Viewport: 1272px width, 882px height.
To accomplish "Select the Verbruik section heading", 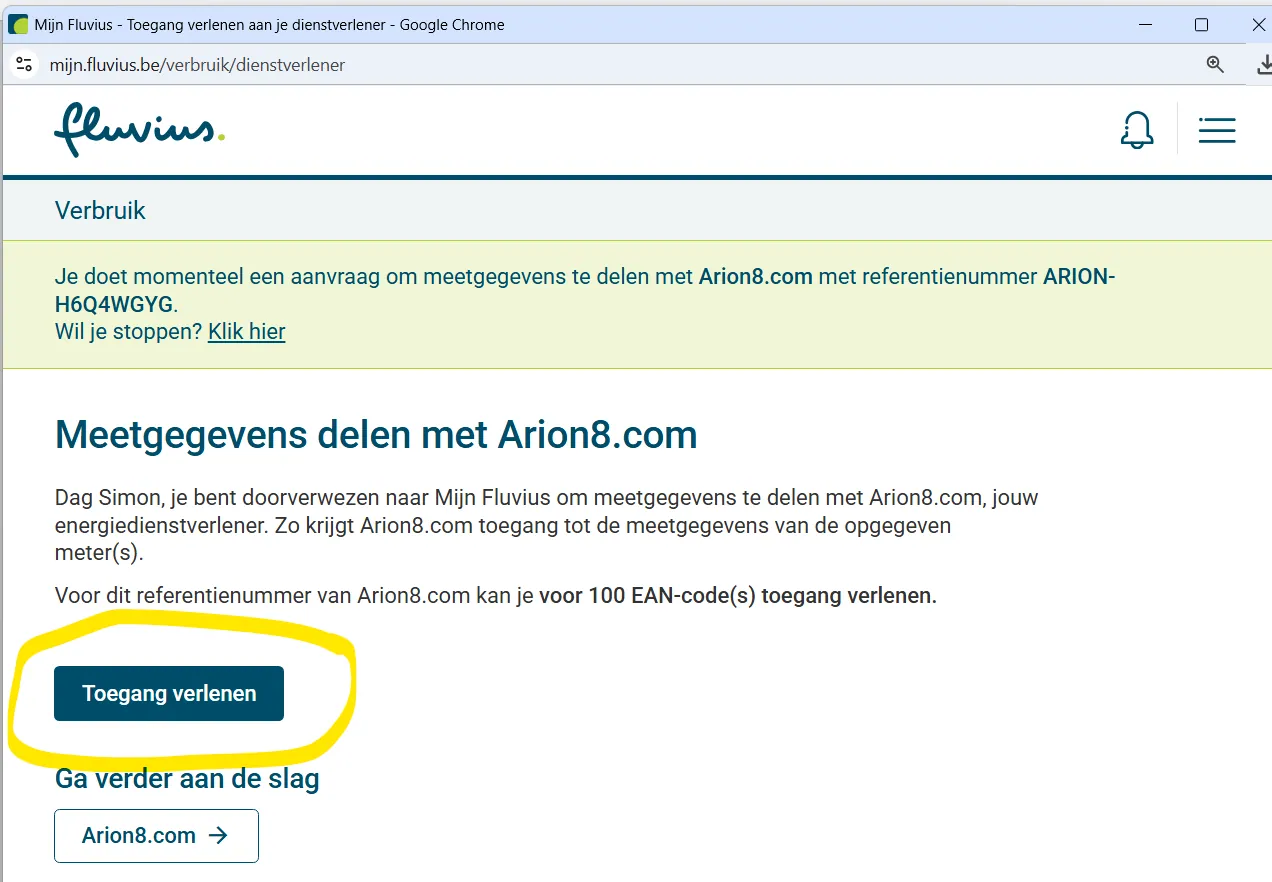I will 100,211.
